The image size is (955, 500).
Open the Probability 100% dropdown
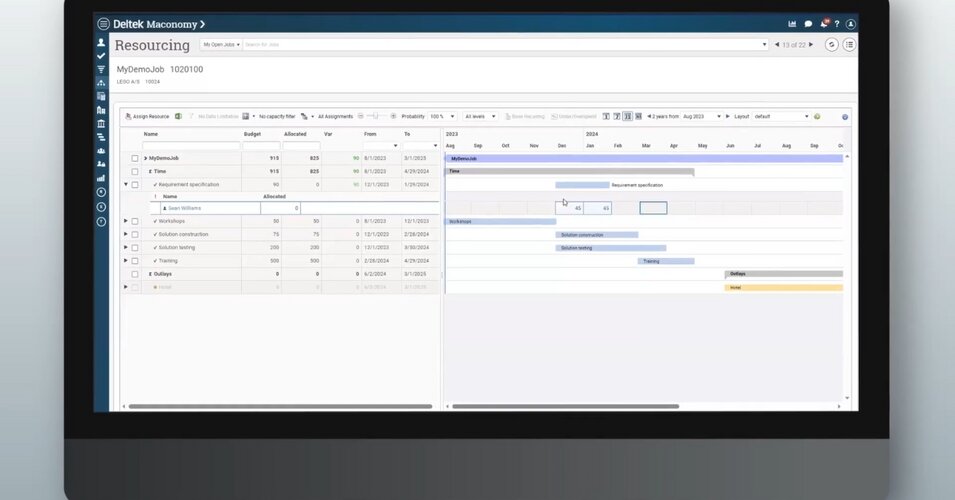tap(443, 116)
